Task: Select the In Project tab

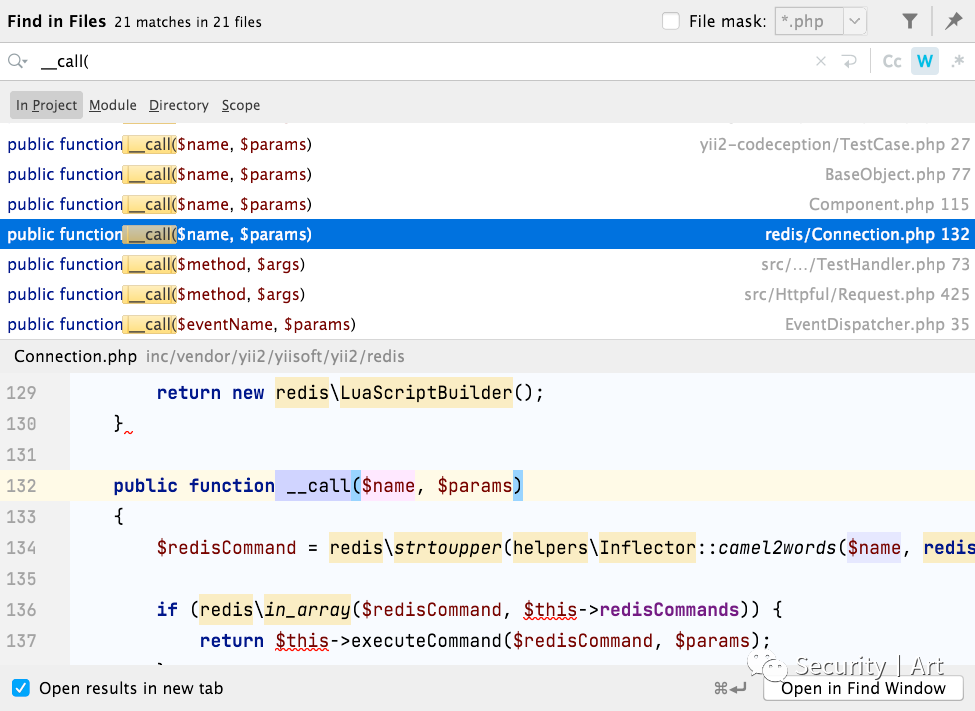Action: (x=46, y=105)
